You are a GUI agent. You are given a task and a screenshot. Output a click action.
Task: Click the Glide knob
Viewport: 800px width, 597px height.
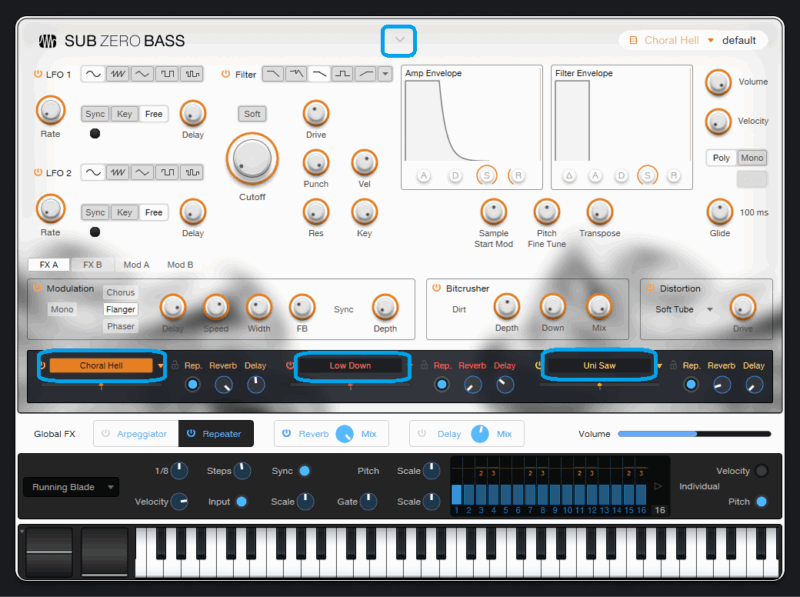coord(719,212)
